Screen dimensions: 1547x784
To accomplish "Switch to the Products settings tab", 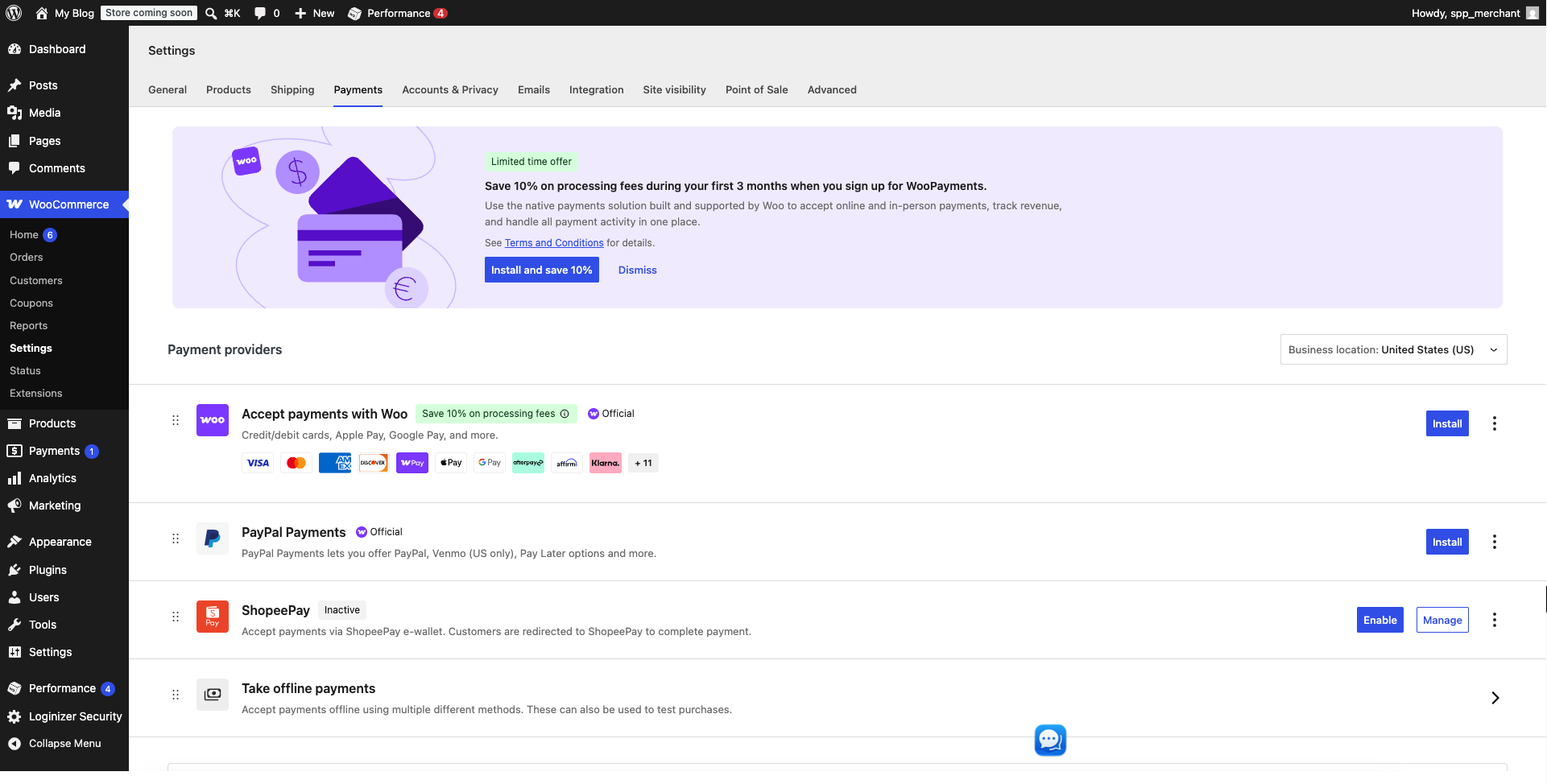I will click(229, 89).
